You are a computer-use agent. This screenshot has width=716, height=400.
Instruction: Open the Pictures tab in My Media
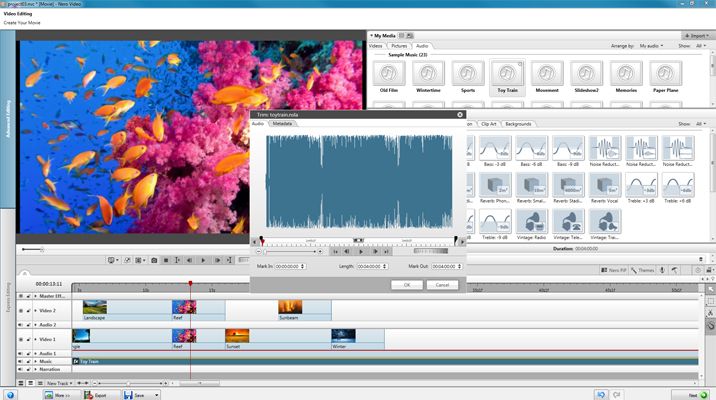(400, 45)
